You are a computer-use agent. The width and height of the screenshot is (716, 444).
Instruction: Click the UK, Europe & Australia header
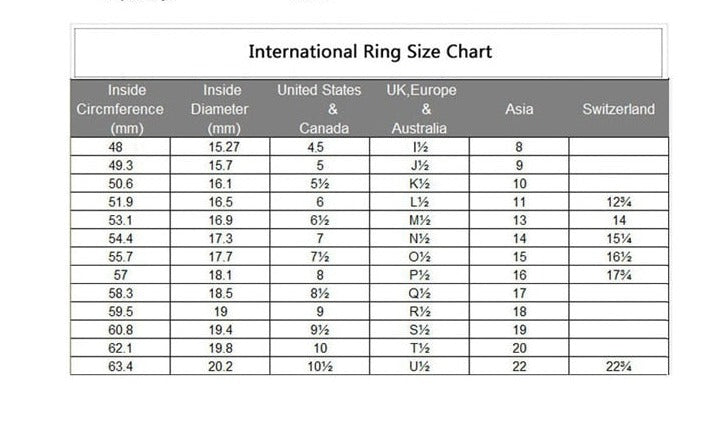420,108
